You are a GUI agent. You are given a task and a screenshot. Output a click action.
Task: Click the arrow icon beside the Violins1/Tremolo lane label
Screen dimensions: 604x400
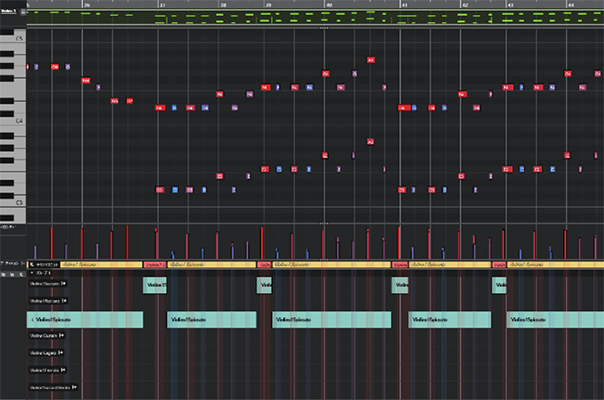[x=64, y=369]
